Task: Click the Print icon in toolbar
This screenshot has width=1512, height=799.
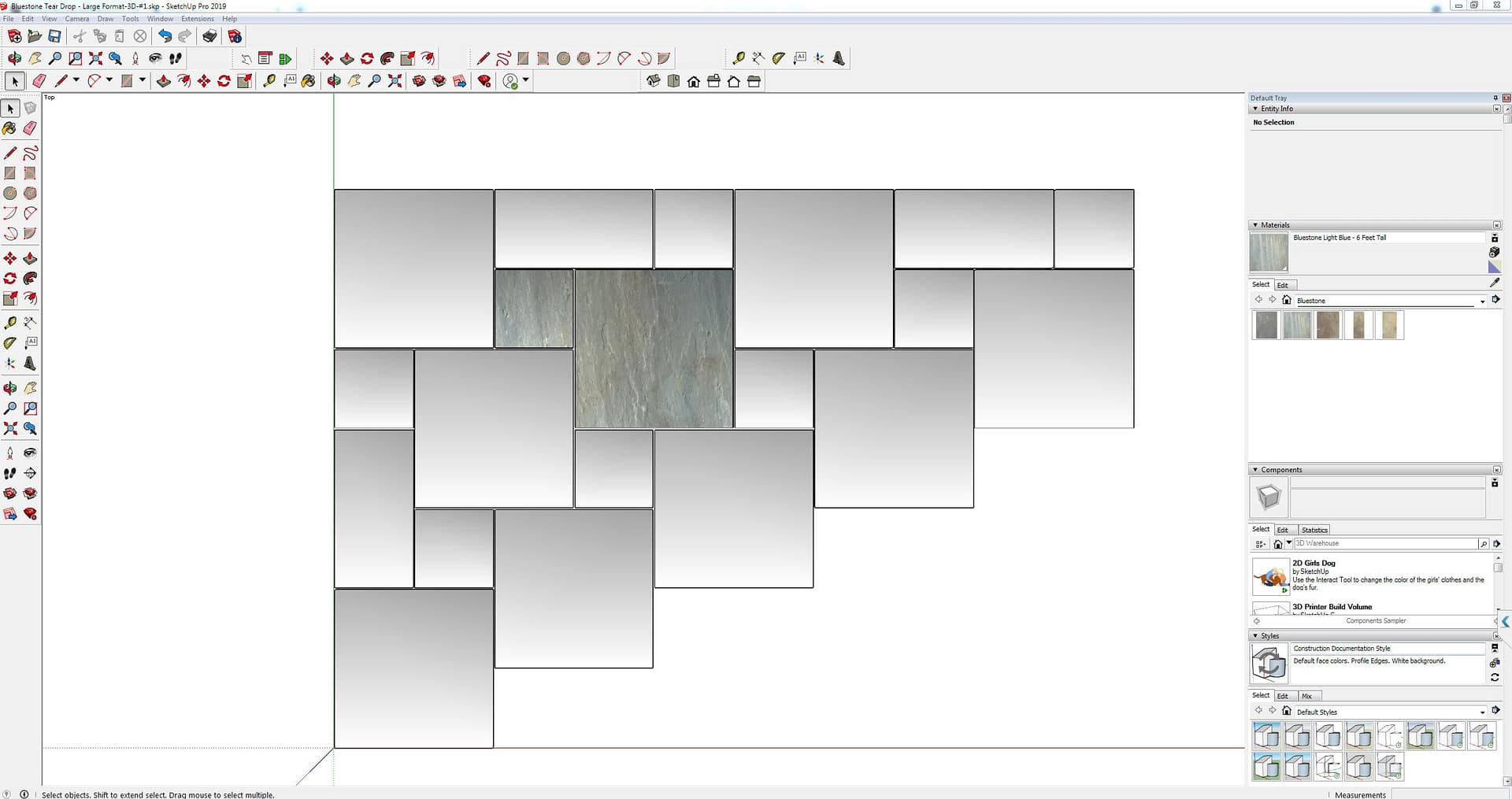Action: pos(209,36)
